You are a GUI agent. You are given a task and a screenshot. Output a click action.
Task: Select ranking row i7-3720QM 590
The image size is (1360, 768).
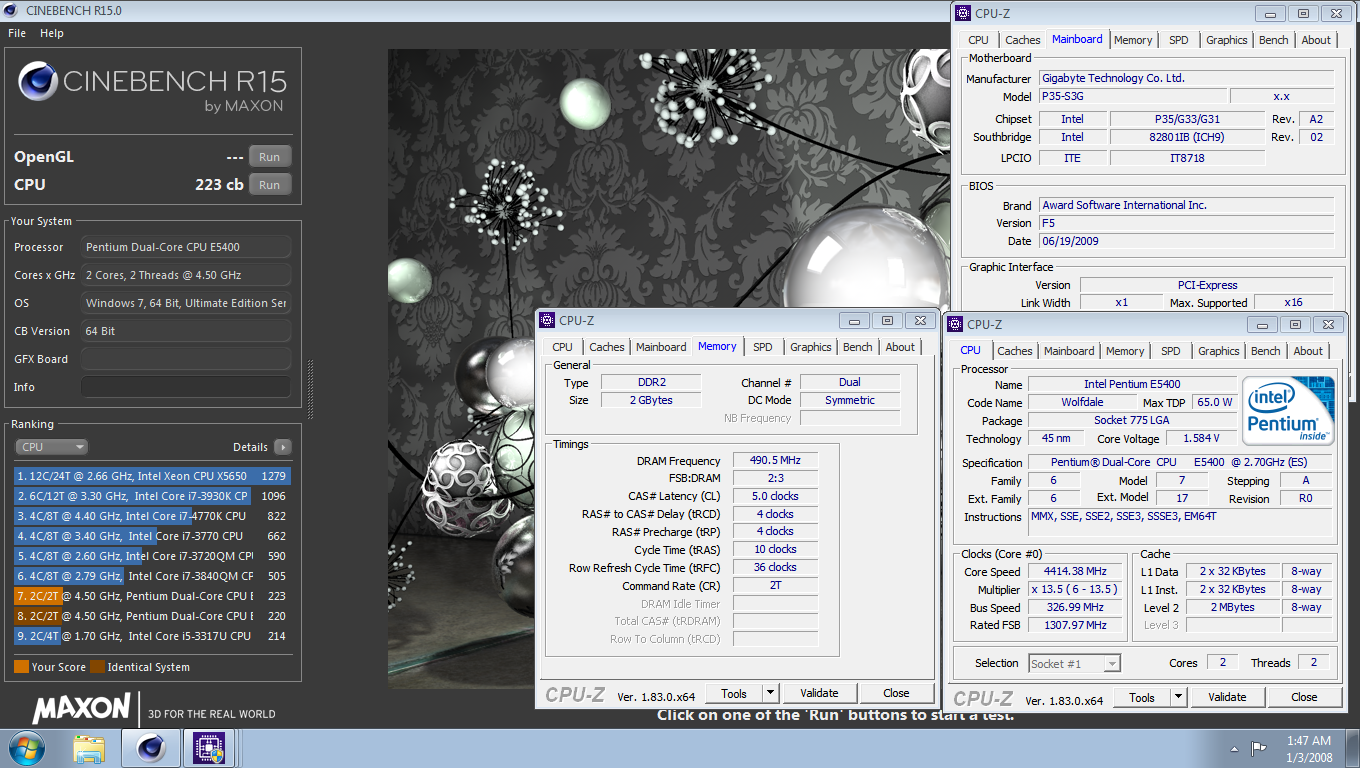pos(152,556)
